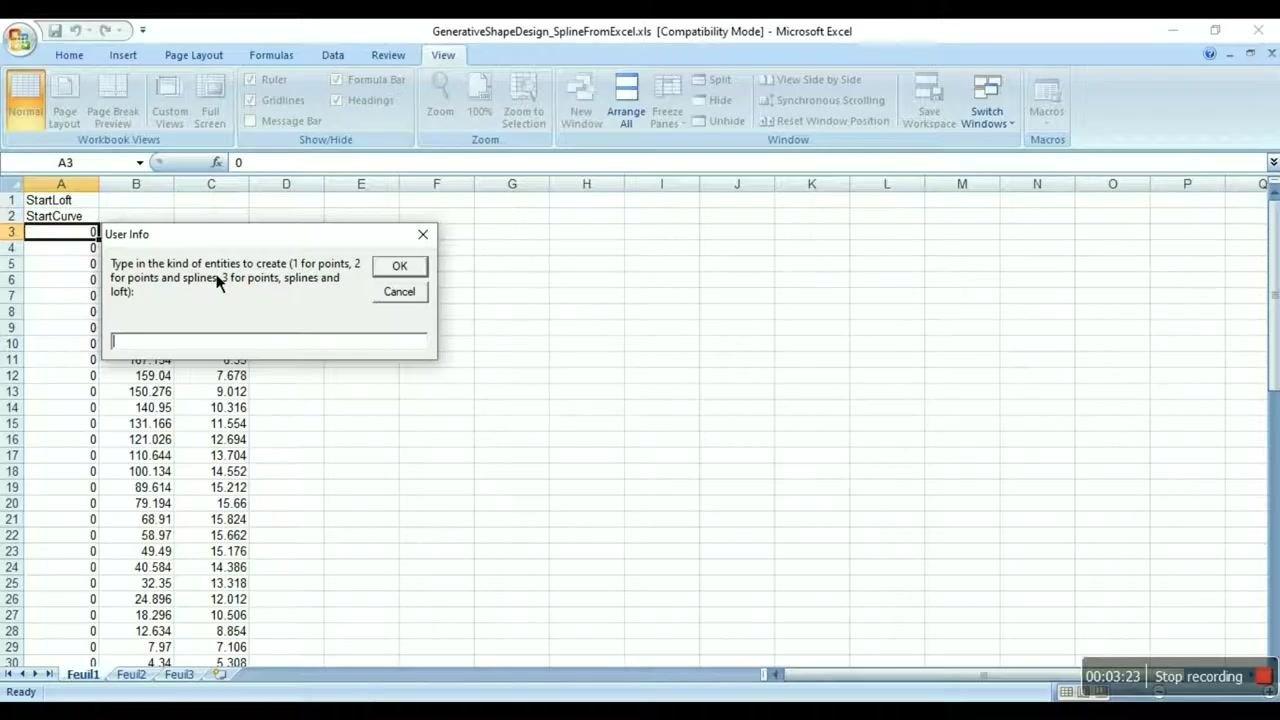Toggle the Message Bar checkbox

251,121
